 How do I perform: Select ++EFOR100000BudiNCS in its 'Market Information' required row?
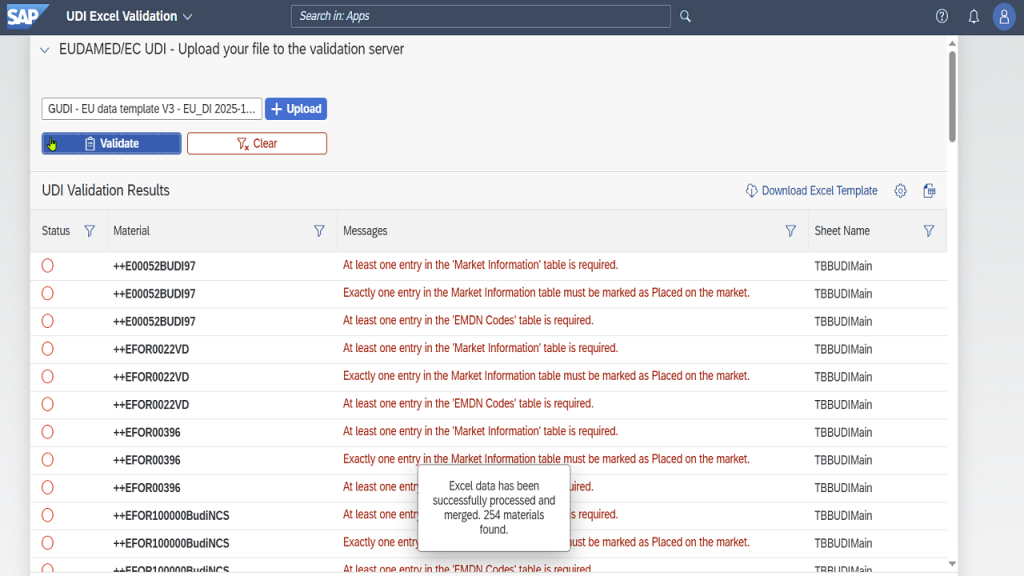(171, 515)
